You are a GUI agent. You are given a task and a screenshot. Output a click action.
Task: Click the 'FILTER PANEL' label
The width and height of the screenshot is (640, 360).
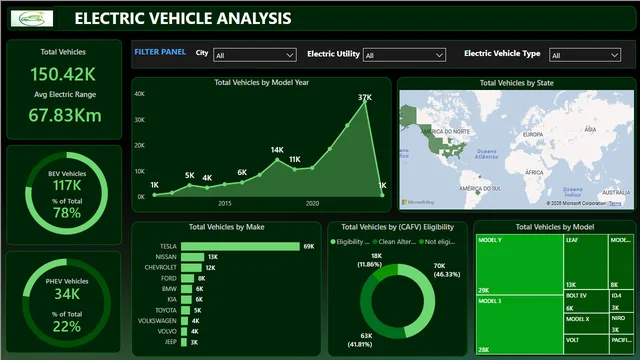160,52
